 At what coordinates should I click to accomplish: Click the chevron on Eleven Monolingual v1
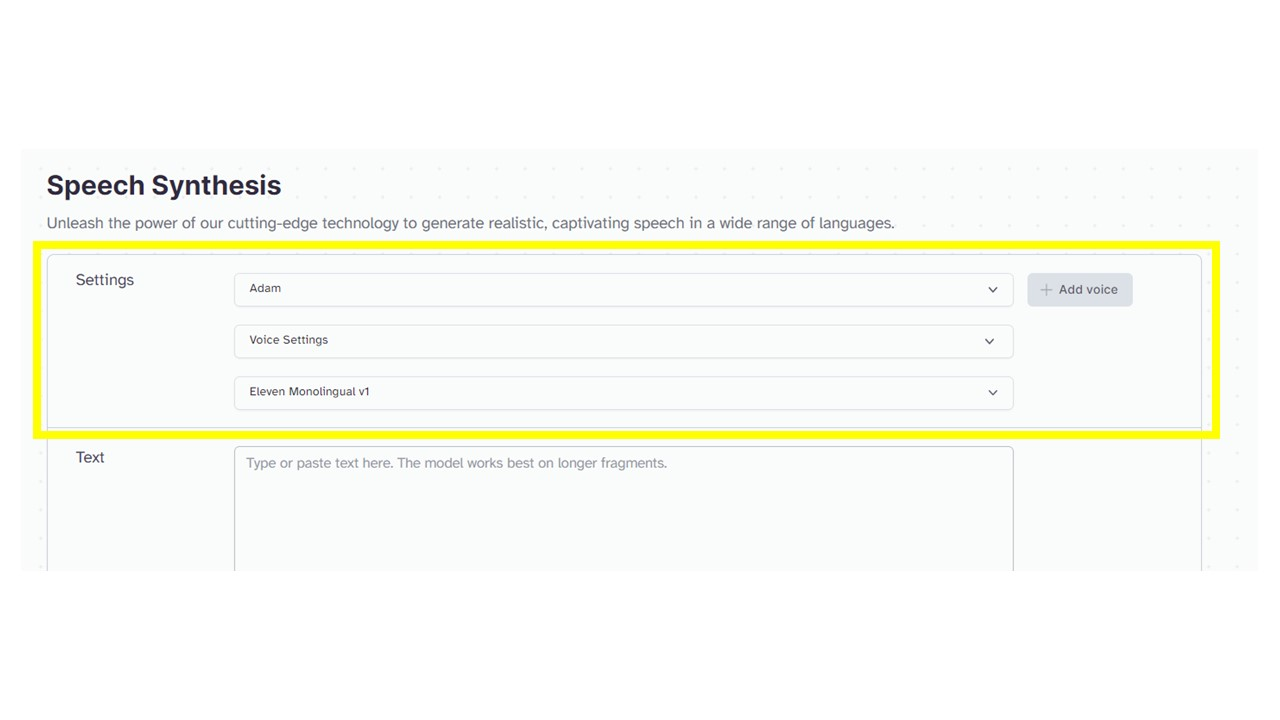point(993,393)
